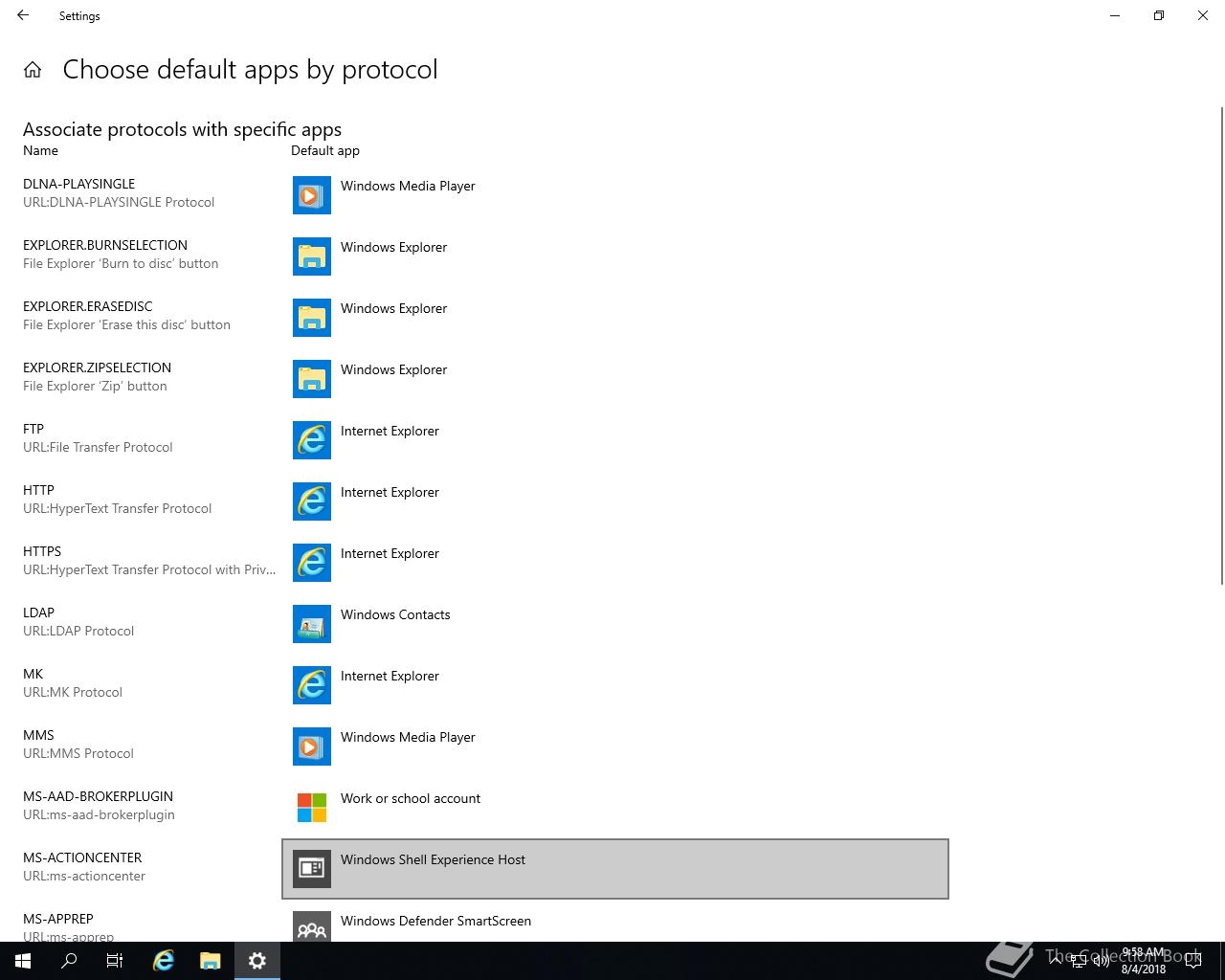Open taskbar Search magnifier
This screenshot has height=980, width=1225.
[x=69, y=961]
